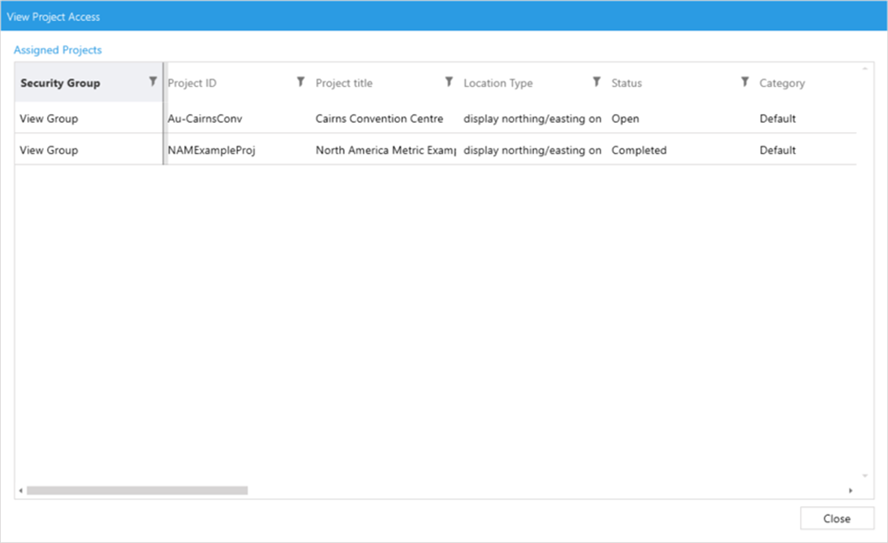Click the Completed status cell
Viewport: 888px width, 543px height.
coord(639,150)
